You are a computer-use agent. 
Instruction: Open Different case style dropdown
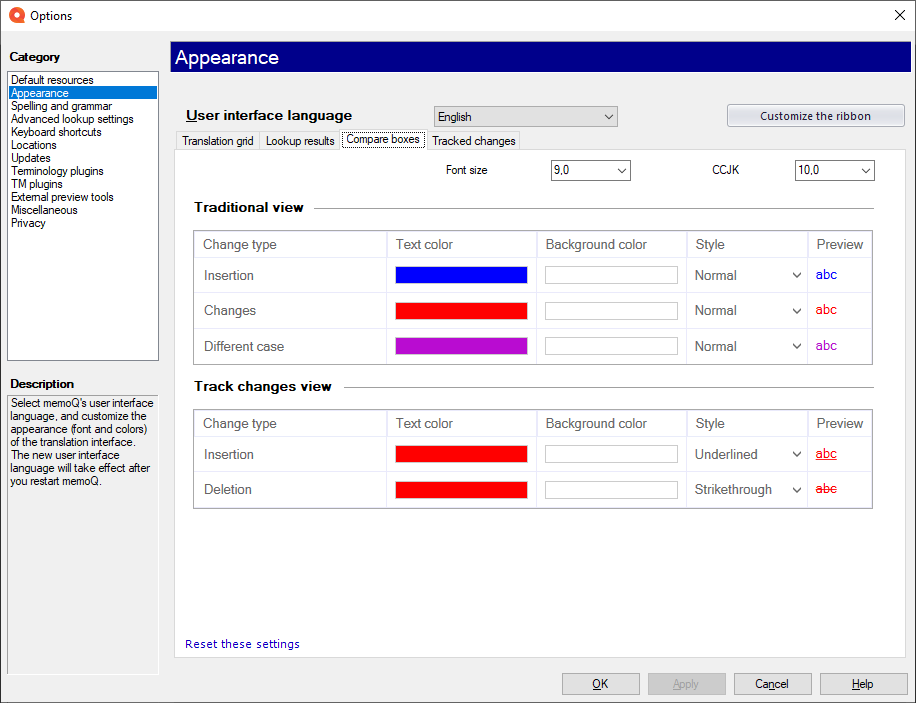tap(747, 346)
